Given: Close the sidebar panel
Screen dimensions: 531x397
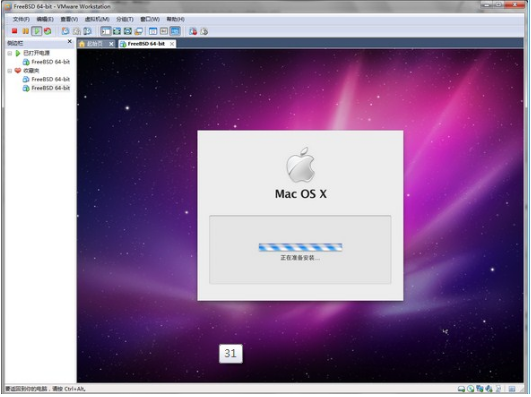Looking at the screenshot, I should click(x=69, y=41).
